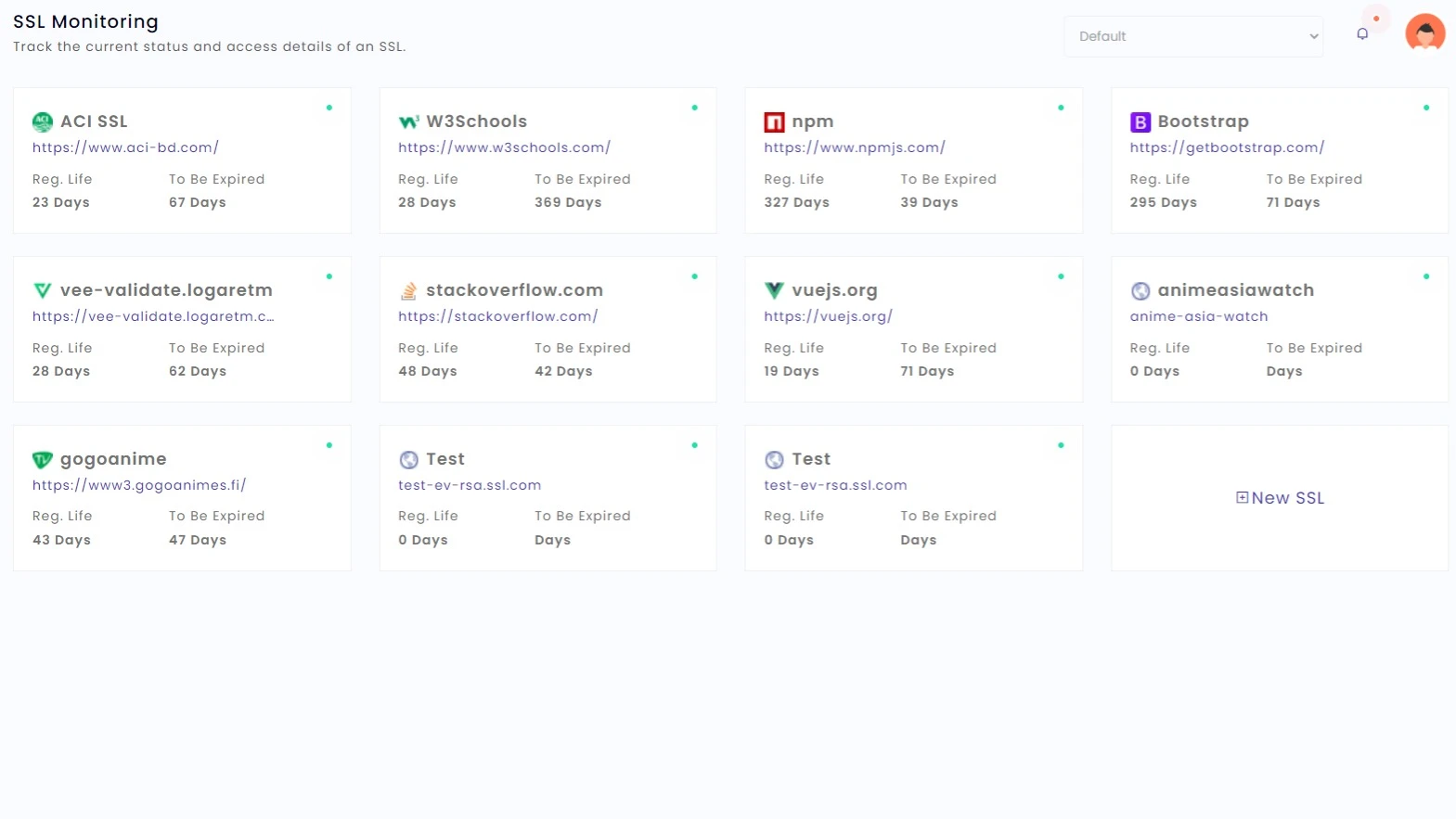Click the 295 Days reg life value
This screenshot has width=1456, height=819.
point(1163,202)
